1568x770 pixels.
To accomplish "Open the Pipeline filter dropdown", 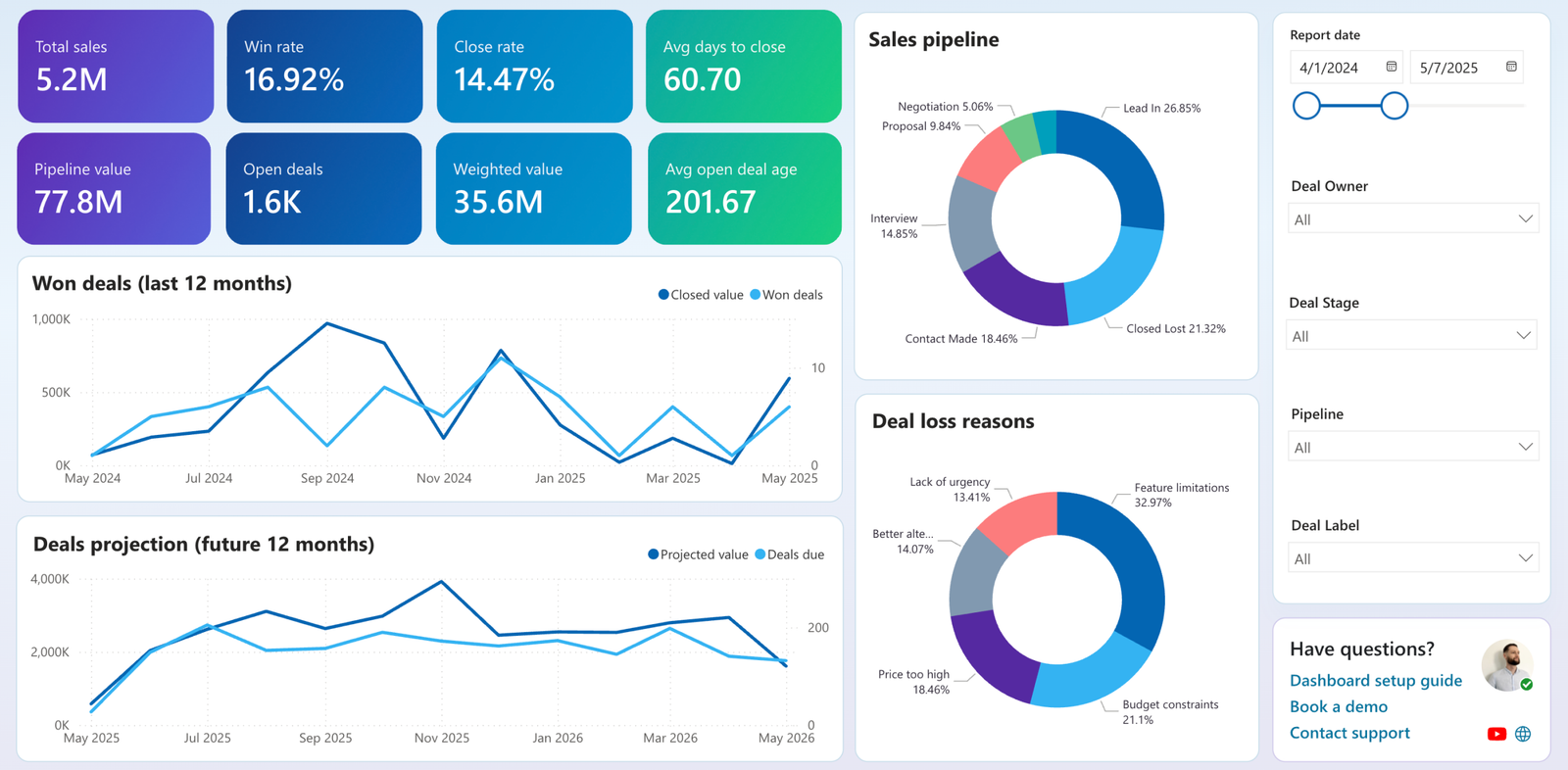I will (1412, 447).
